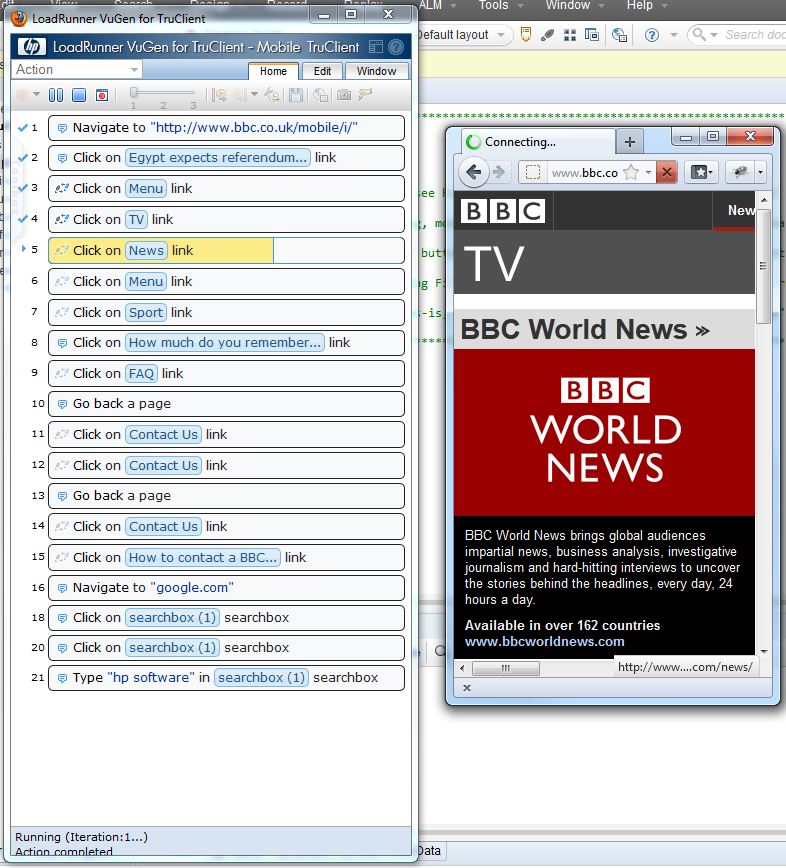Switch to the Window tab in TruClient

pos(376,71)
